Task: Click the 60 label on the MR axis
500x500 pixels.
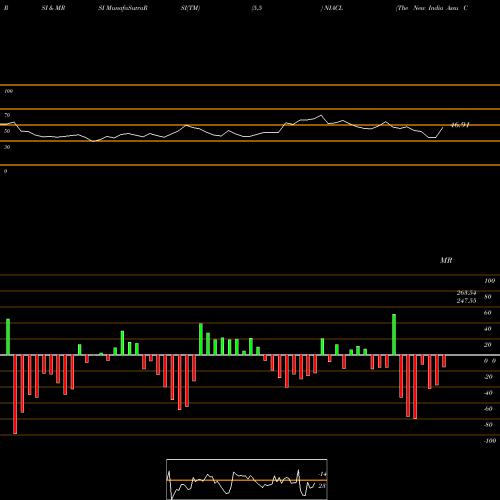Action: click(488, 313)
